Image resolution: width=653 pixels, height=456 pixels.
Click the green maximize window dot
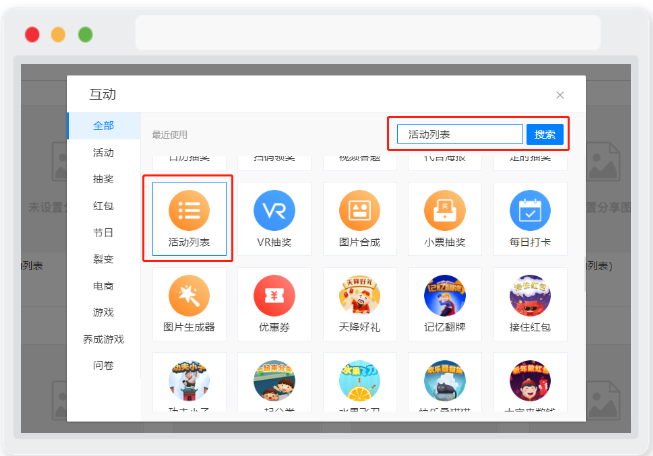coord(85,35)
